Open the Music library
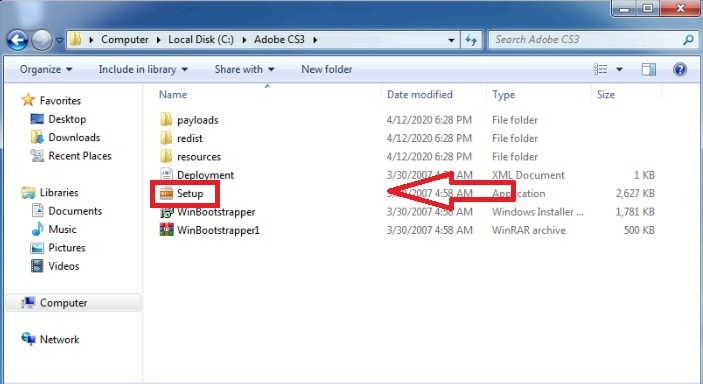Screen dimensions: 703x384 click(62, 229)
